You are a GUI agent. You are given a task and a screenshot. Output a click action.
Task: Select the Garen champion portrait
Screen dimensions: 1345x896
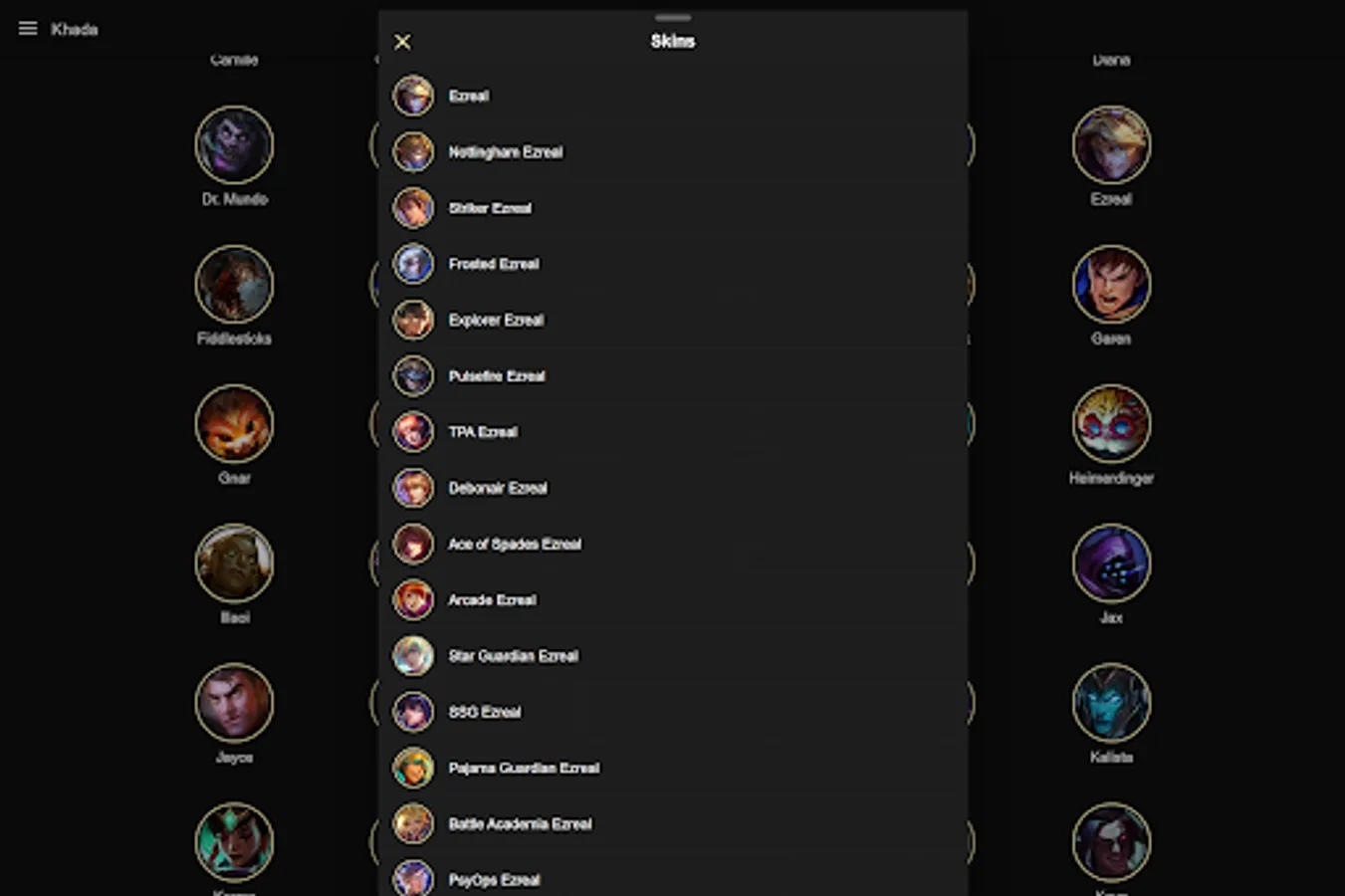pyautogui.click(x=1111, y=285)
